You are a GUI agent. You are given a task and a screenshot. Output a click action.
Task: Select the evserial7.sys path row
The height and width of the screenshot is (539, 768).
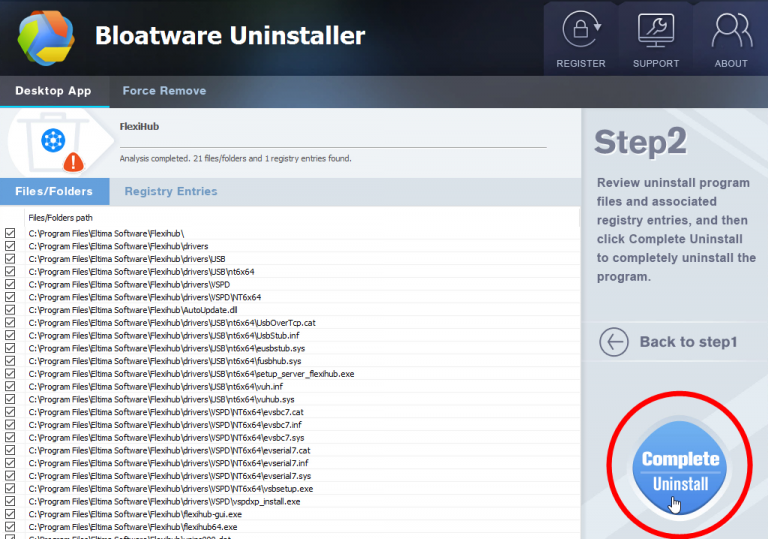pos(290,476)
